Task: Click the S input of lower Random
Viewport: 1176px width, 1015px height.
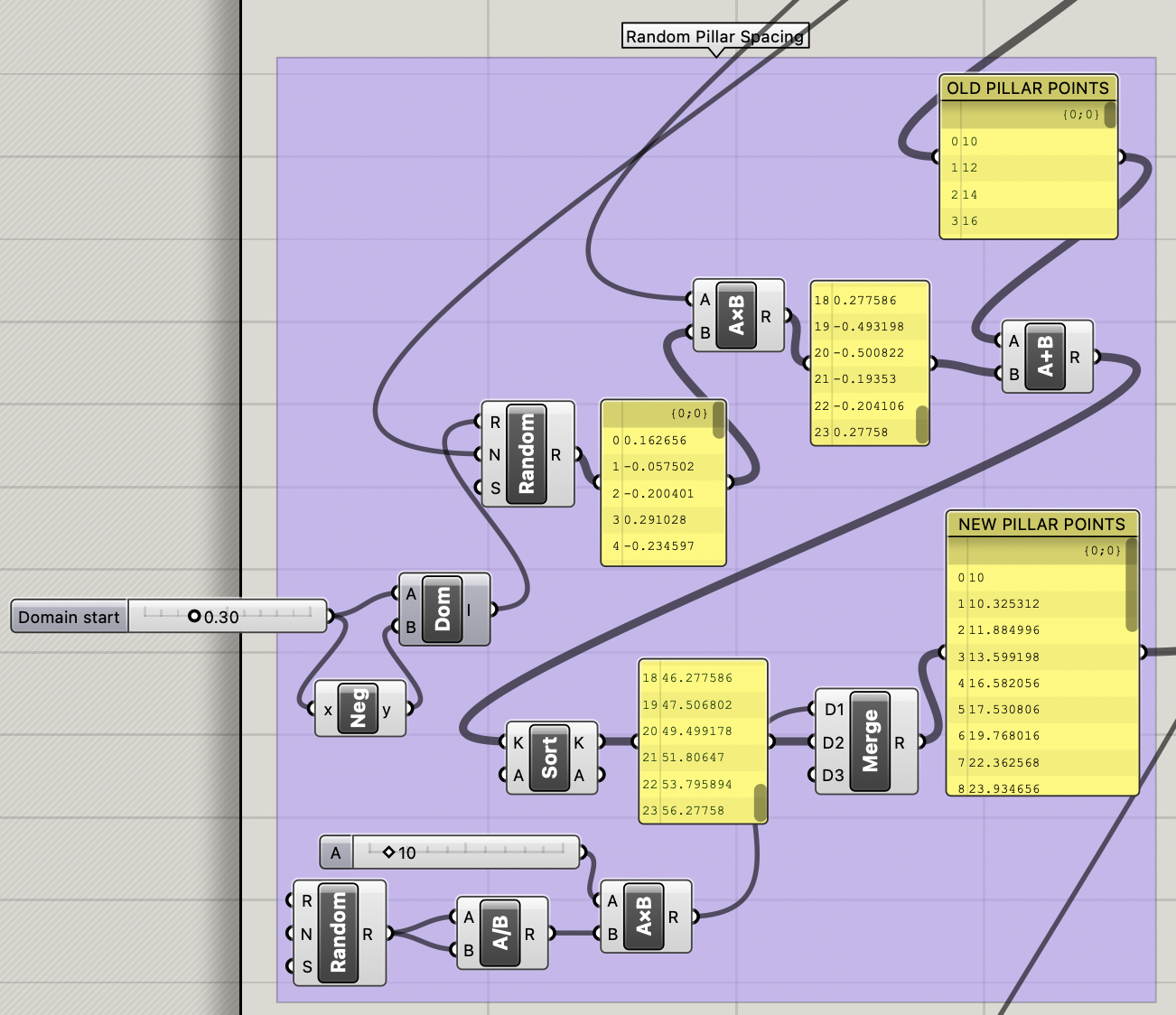Action: [306, 966]
